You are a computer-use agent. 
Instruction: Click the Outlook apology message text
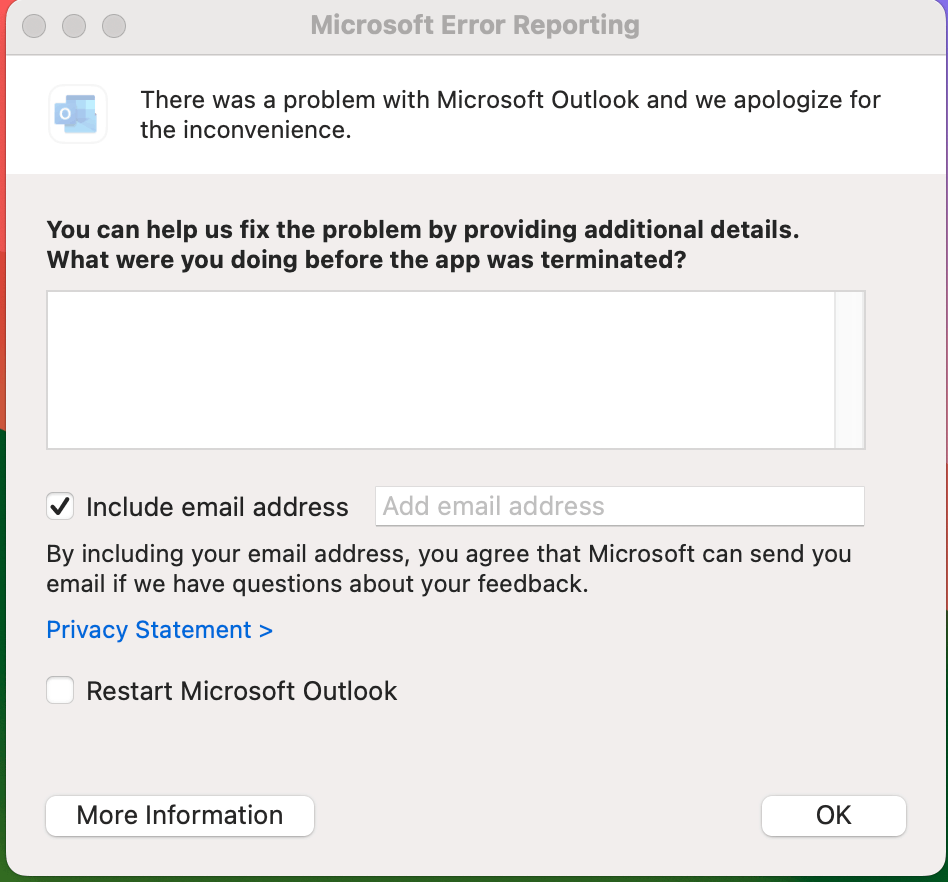click(x=510, y=114)
